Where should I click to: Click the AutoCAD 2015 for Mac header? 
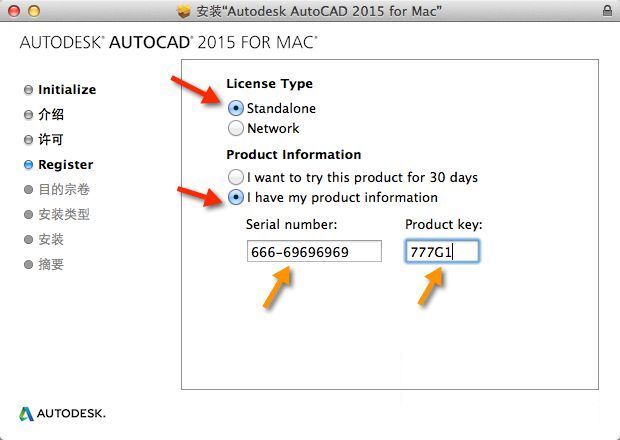coord(169,42)
